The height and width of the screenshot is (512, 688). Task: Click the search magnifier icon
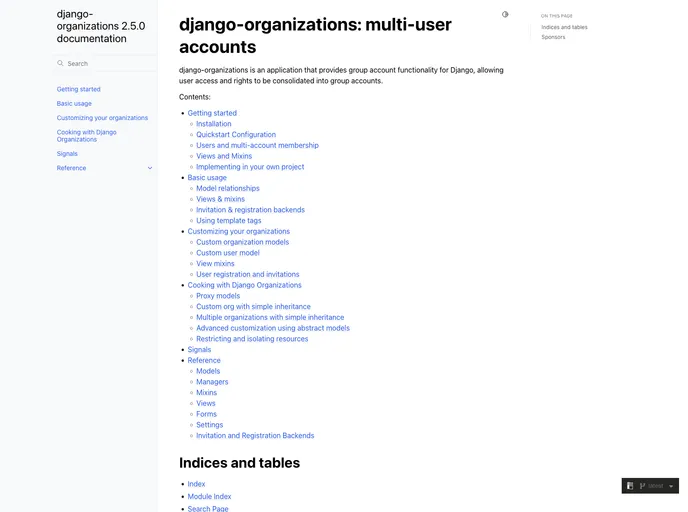[x=60, y=63]
